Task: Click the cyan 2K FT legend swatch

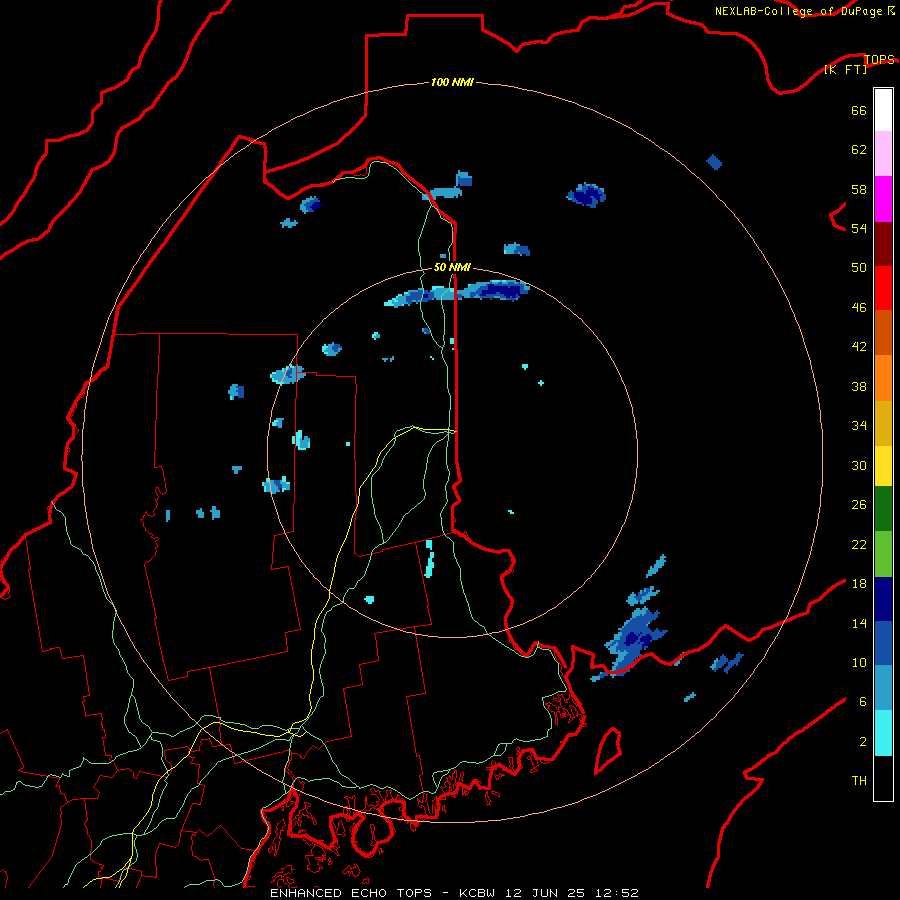Action: [x=883, y=733]
